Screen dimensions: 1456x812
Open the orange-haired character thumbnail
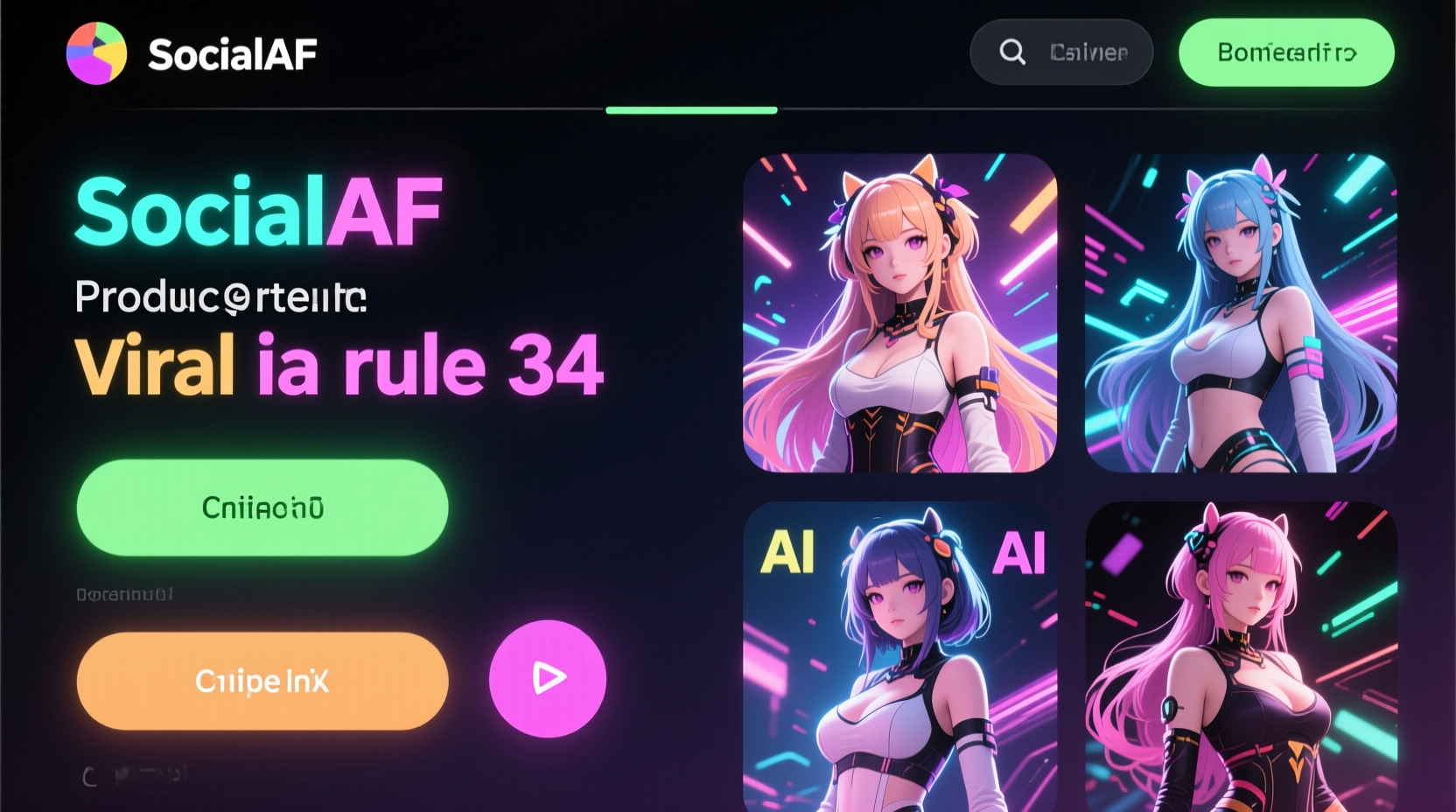[900, 313]
